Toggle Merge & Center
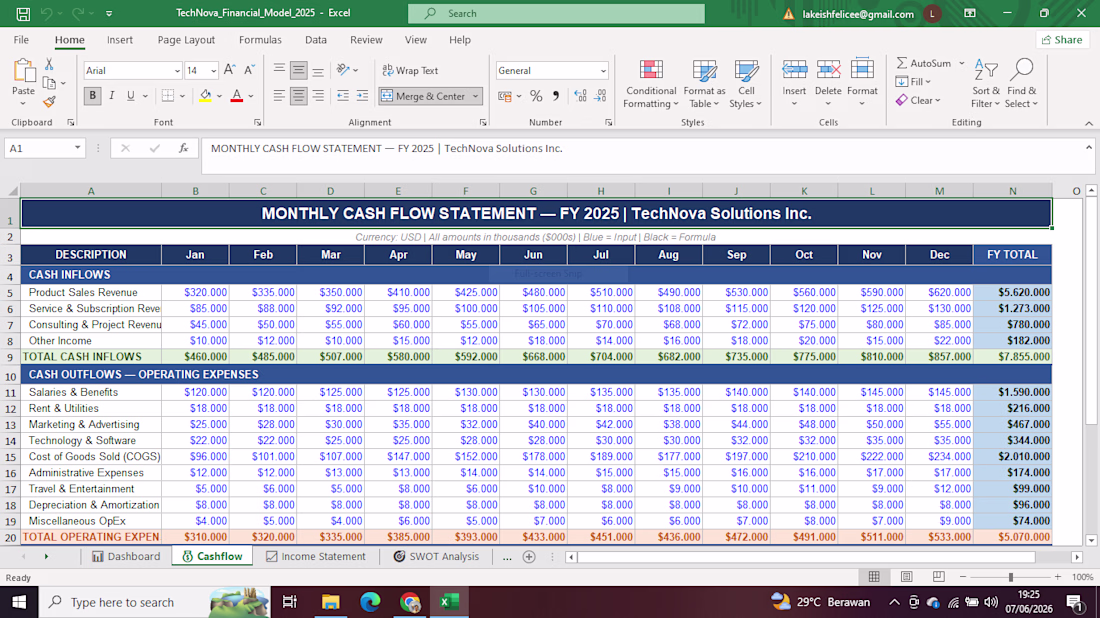The width and height of the screenshot is (1100, 618). 423,96
